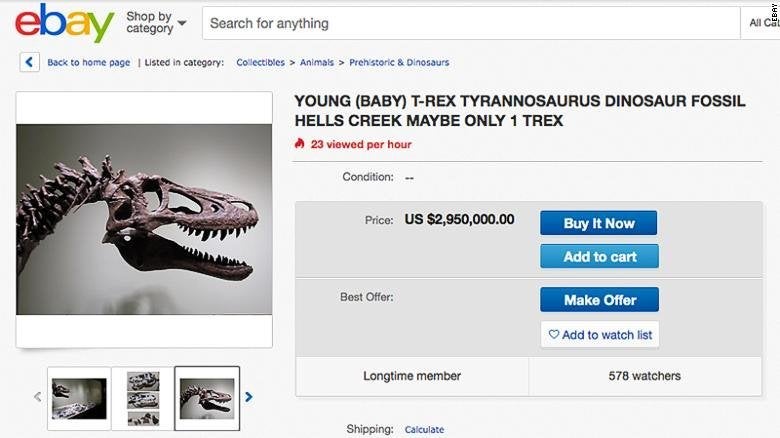Select the second fossil bones thumbnail
This screenshot has height=438, width=780.
[x=143, y=398]
